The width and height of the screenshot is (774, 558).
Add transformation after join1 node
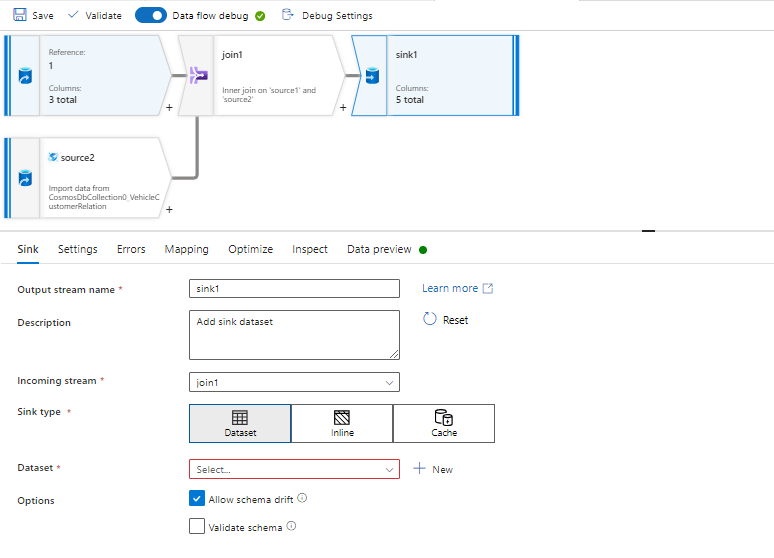pyautogui.click(x=343, y=107)
